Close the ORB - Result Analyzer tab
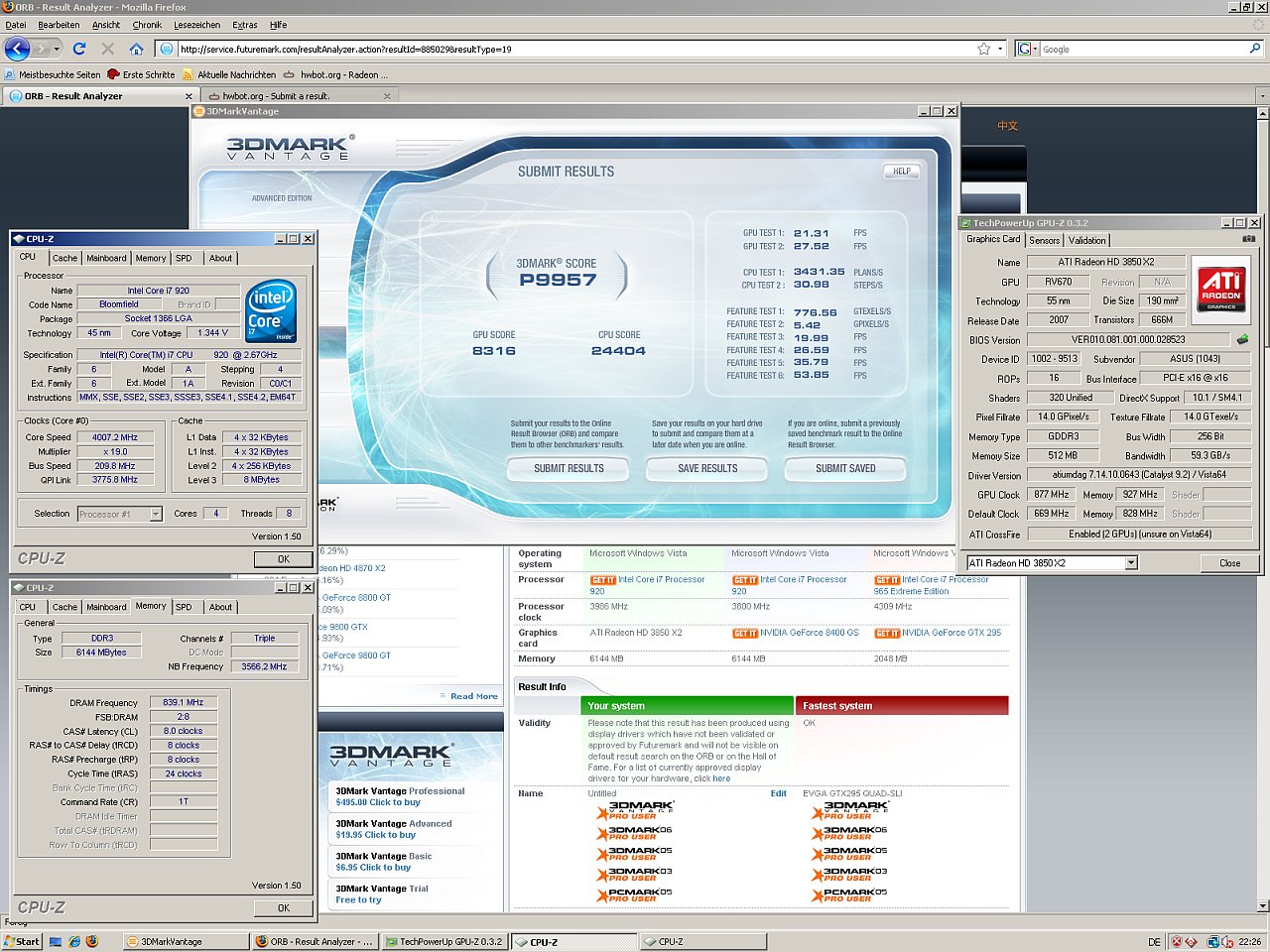 coord(189,96)
